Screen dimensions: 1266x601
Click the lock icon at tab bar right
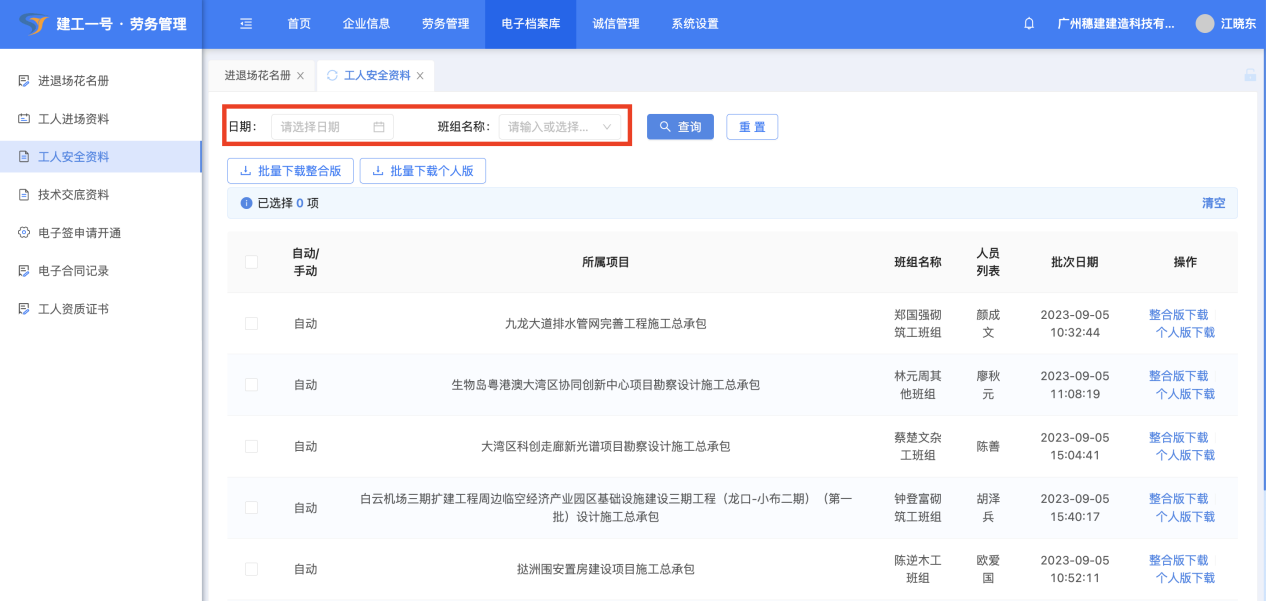(x=1249, y=75)
